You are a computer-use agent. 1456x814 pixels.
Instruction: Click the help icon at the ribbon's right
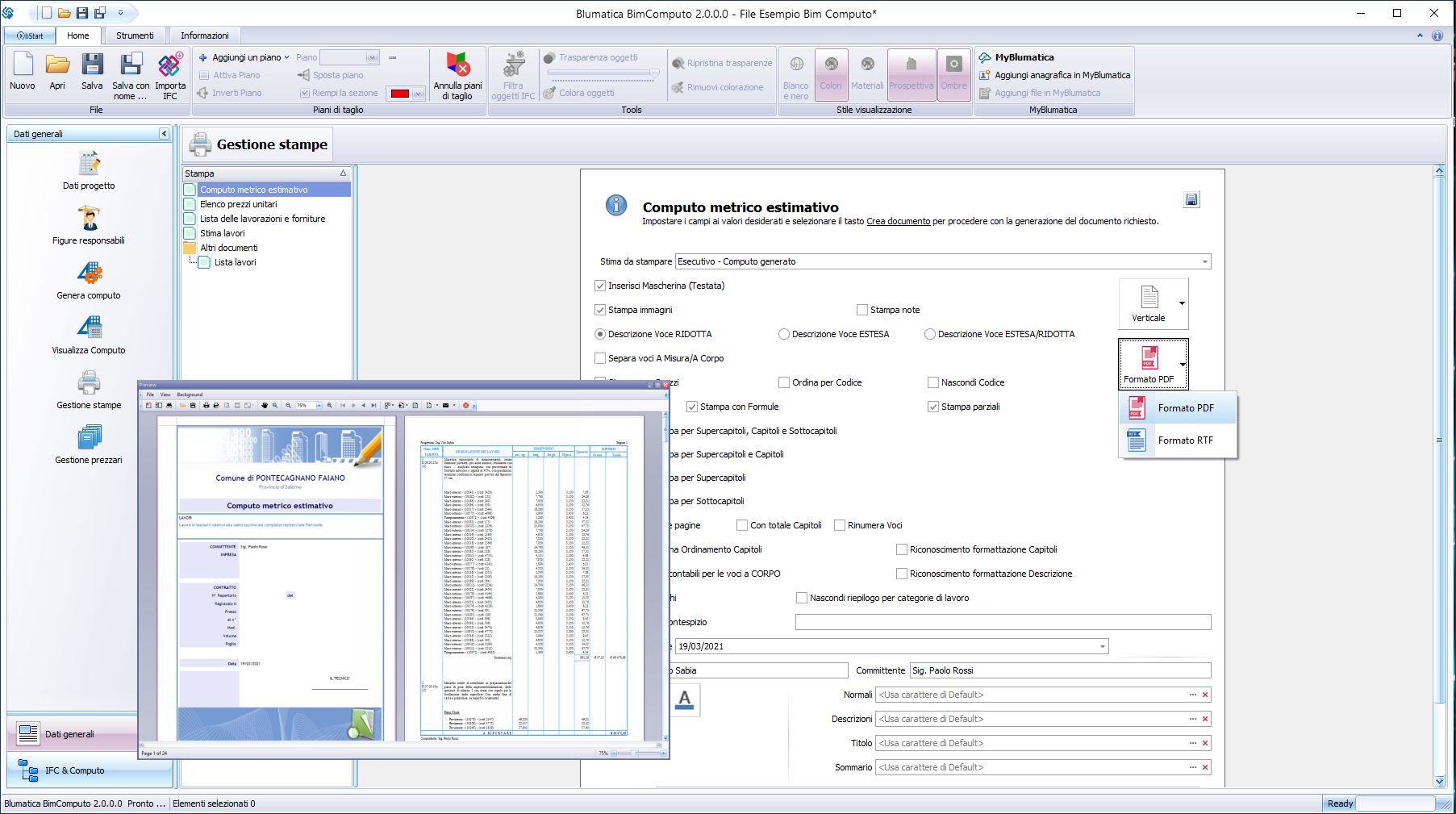pos(1437,35)
